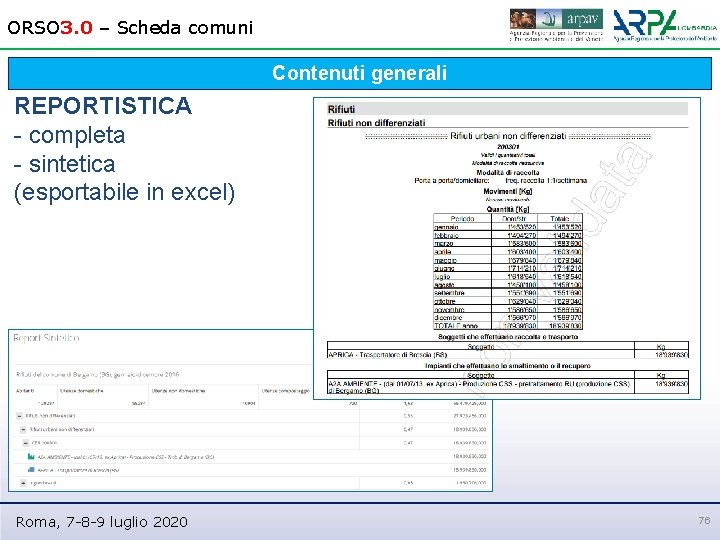
Task: Click the 'Roma, 7-8-9 luglio 2020' footer
Action: 101,522
